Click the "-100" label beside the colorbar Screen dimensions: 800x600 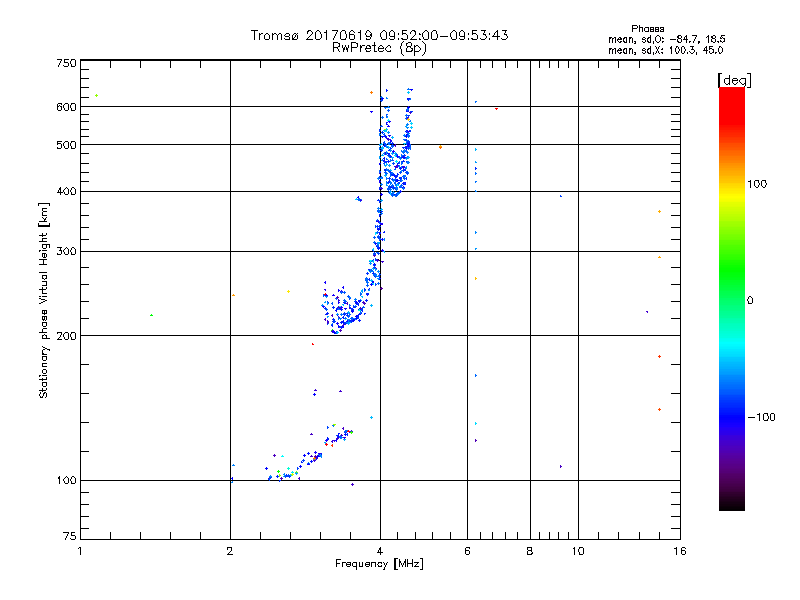coord(762,417)
